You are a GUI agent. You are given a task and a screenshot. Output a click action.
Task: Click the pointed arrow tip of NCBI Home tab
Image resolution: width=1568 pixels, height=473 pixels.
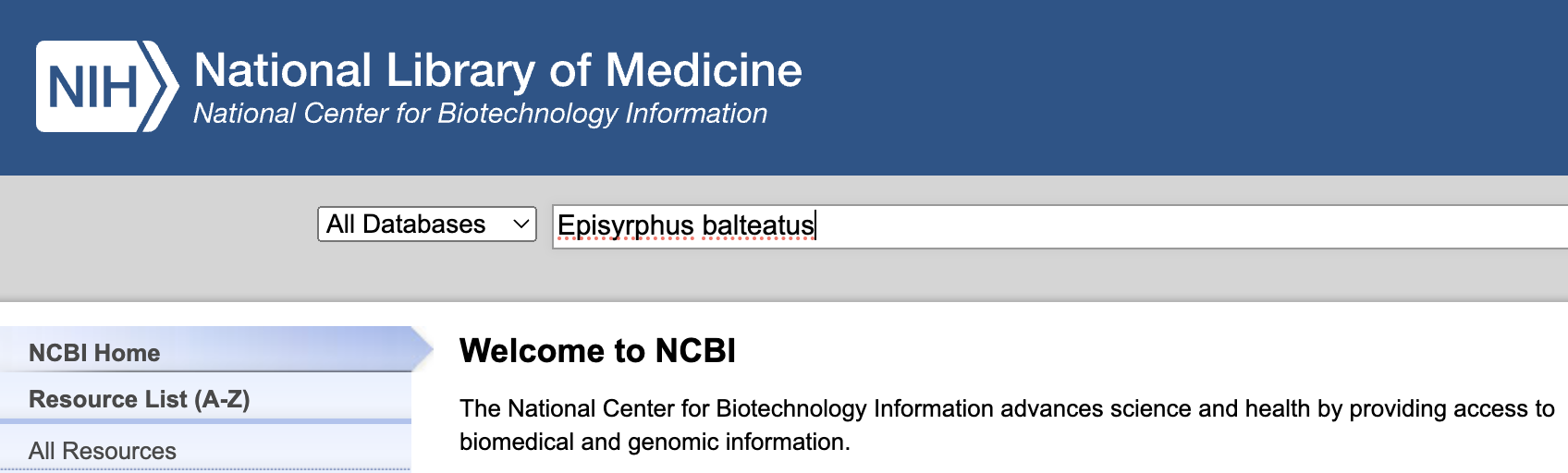pos(423,349)
